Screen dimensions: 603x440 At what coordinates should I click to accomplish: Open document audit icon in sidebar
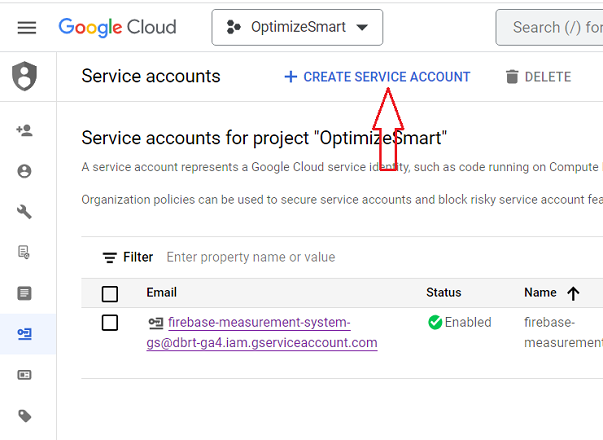[24, 252]
